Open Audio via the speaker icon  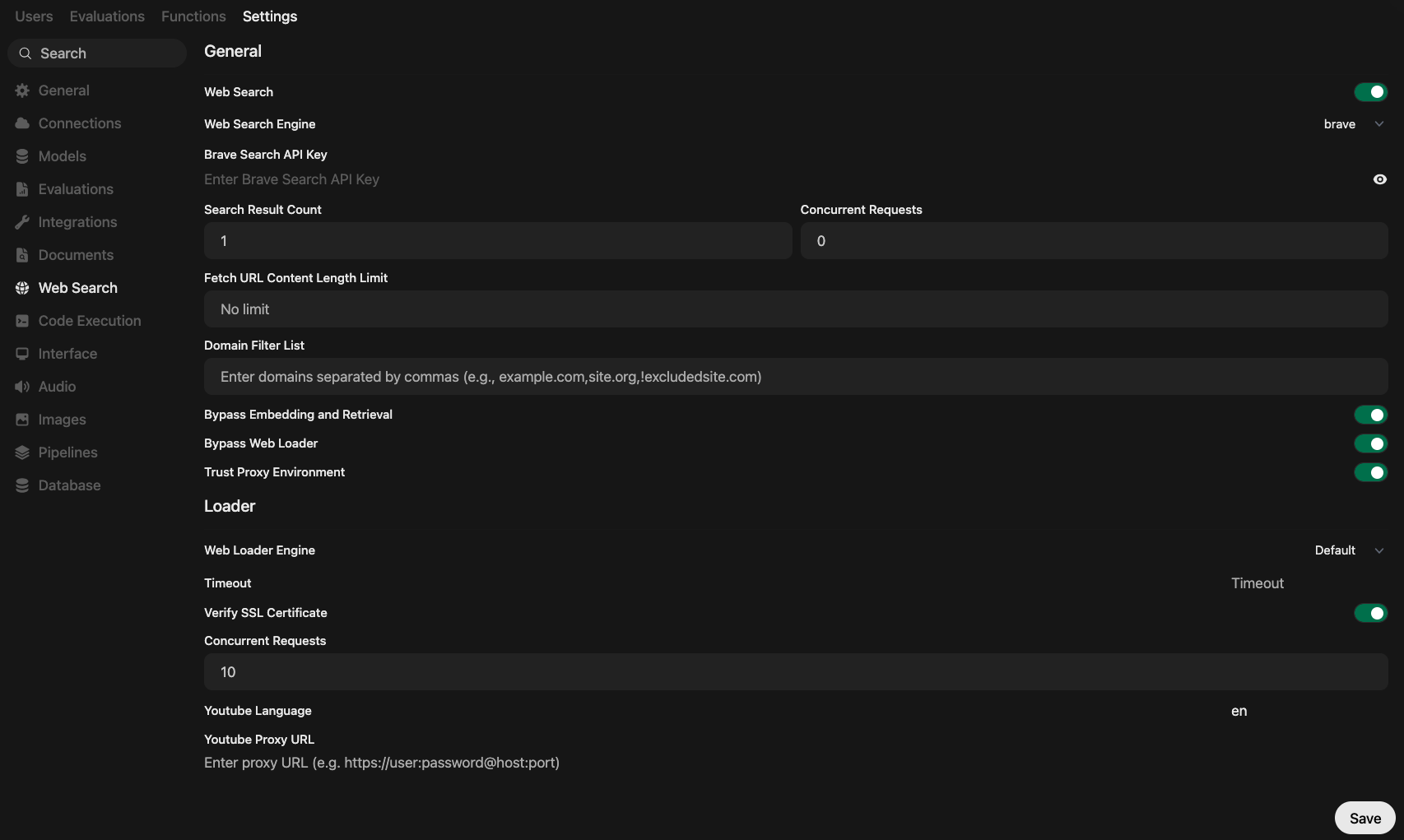(x=22, y=387)
